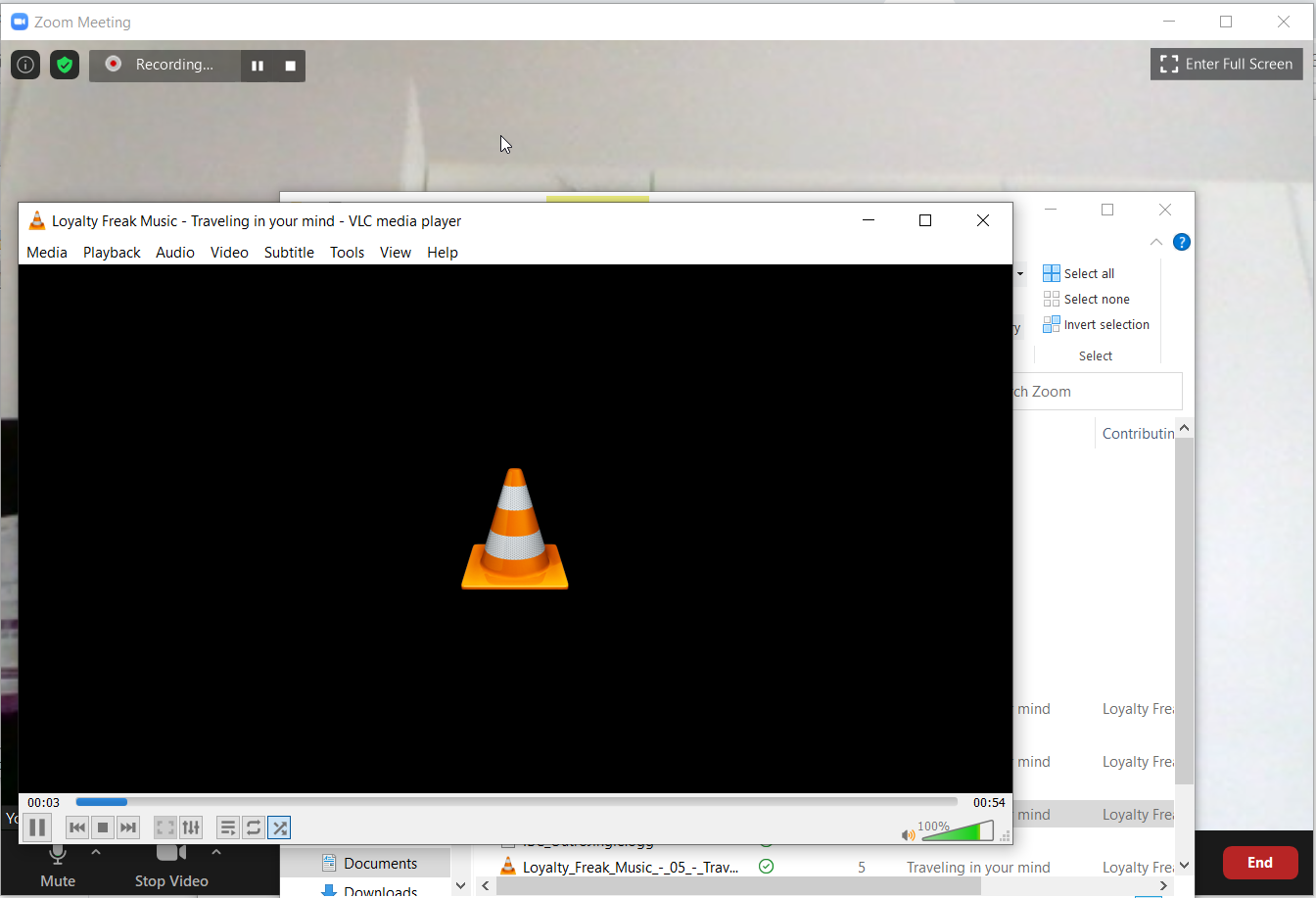
Task: Open the Subtitle menu in VLC
Action: 289,252
